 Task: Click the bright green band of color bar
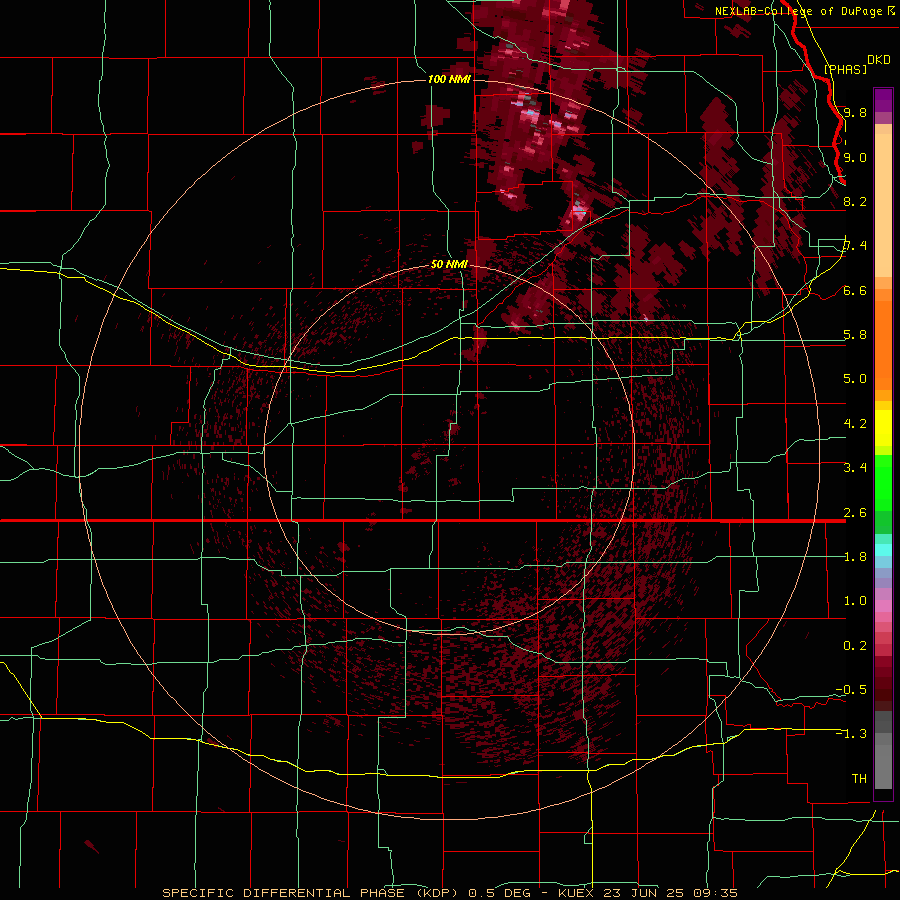point(883,483)
